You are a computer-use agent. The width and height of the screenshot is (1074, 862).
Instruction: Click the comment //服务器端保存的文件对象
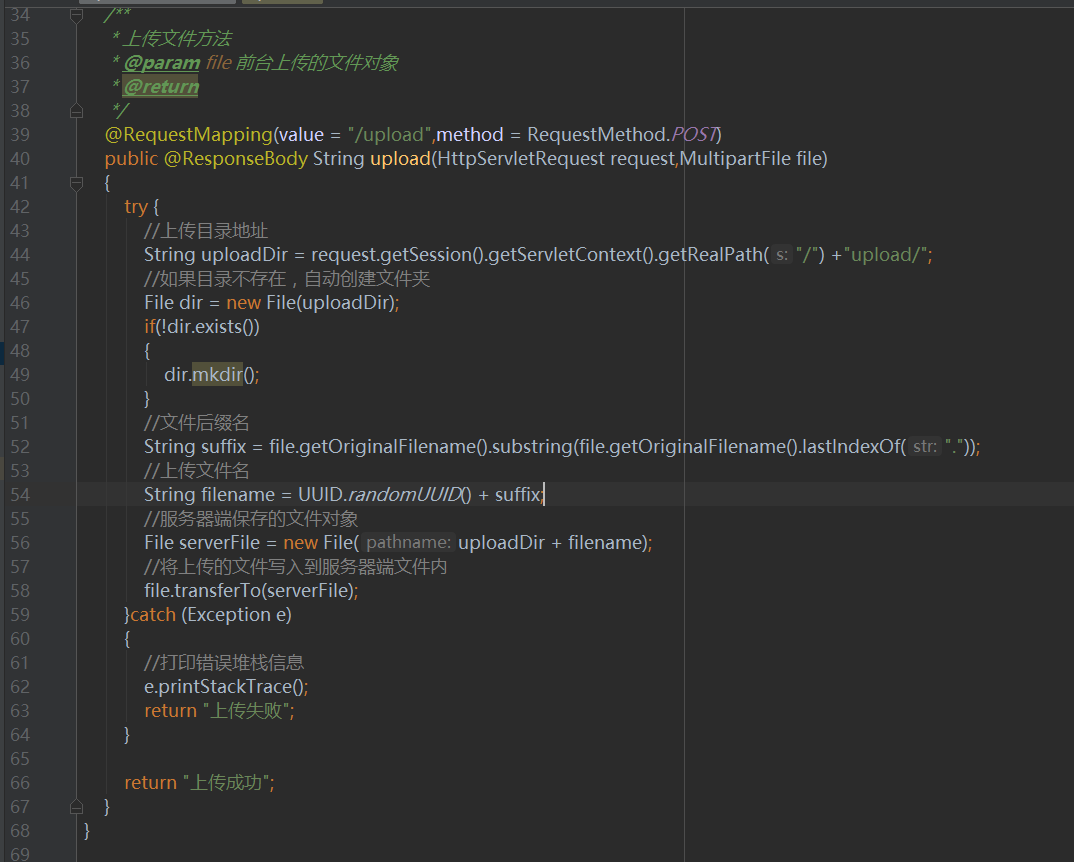[x=251, y=519]
